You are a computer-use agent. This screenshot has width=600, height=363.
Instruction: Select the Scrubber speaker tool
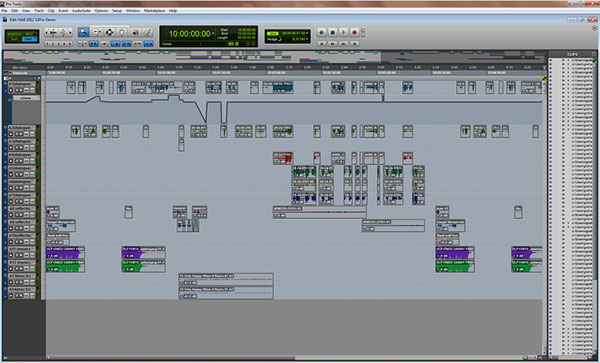click(135, 32)
